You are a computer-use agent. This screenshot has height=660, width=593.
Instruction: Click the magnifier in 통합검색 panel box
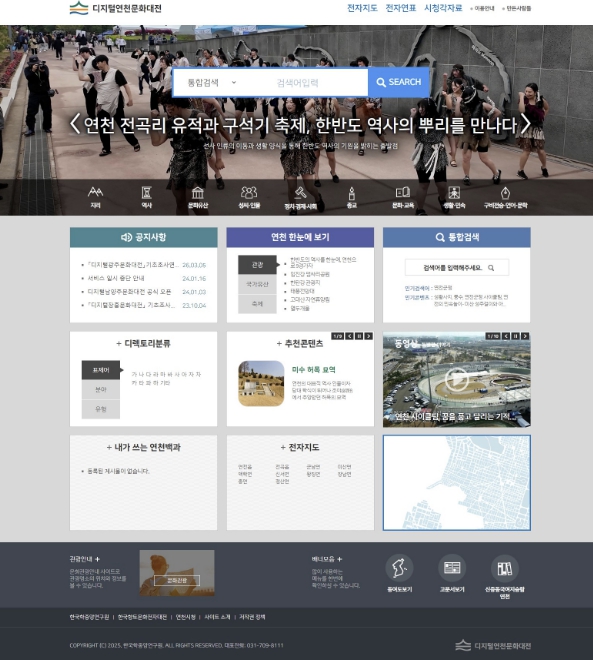tap(491, 268)
